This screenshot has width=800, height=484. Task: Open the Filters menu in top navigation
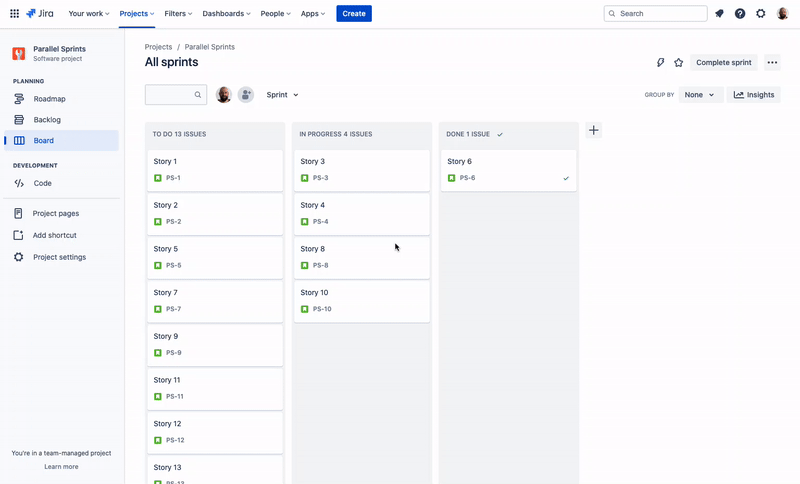coord(178,14)
